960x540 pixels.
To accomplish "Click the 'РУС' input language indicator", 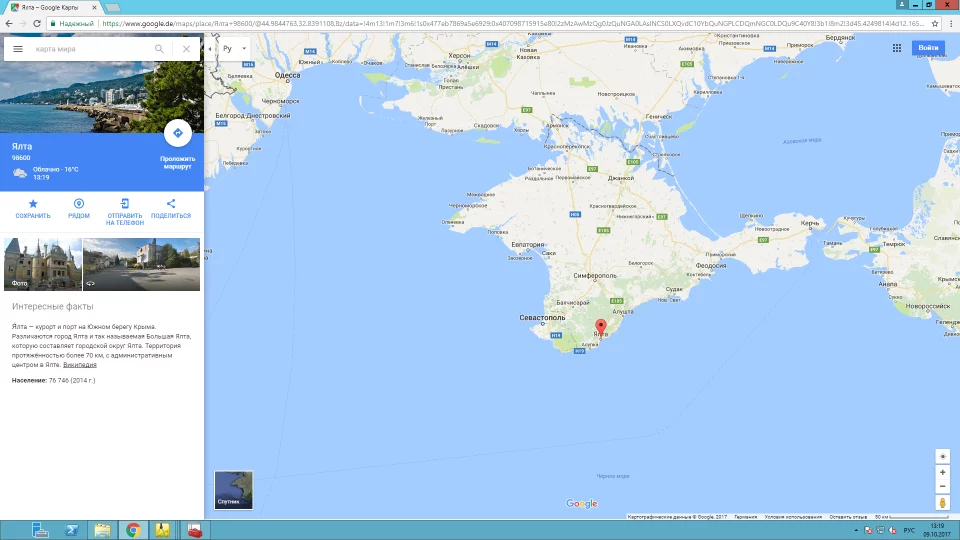I will [x=909, y=530].
